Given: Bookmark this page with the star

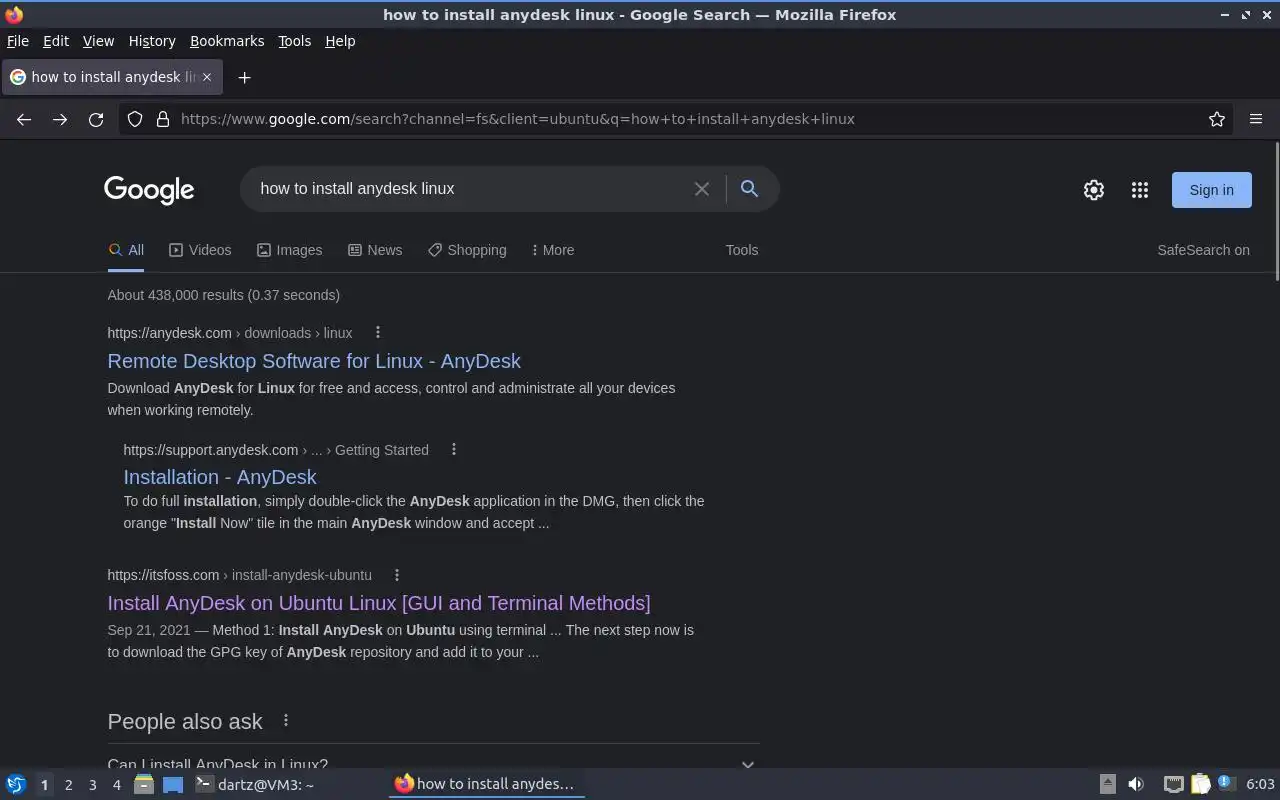Looking at the screenshot, I should 1217,119.
